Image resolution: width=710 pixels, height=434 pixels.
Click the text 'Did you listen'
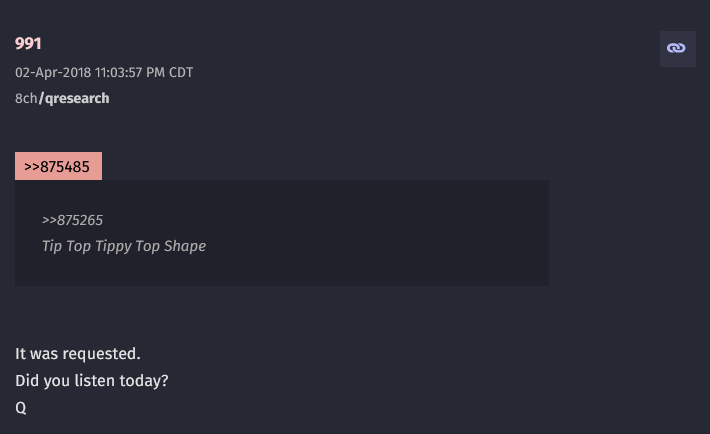[65, 381]
